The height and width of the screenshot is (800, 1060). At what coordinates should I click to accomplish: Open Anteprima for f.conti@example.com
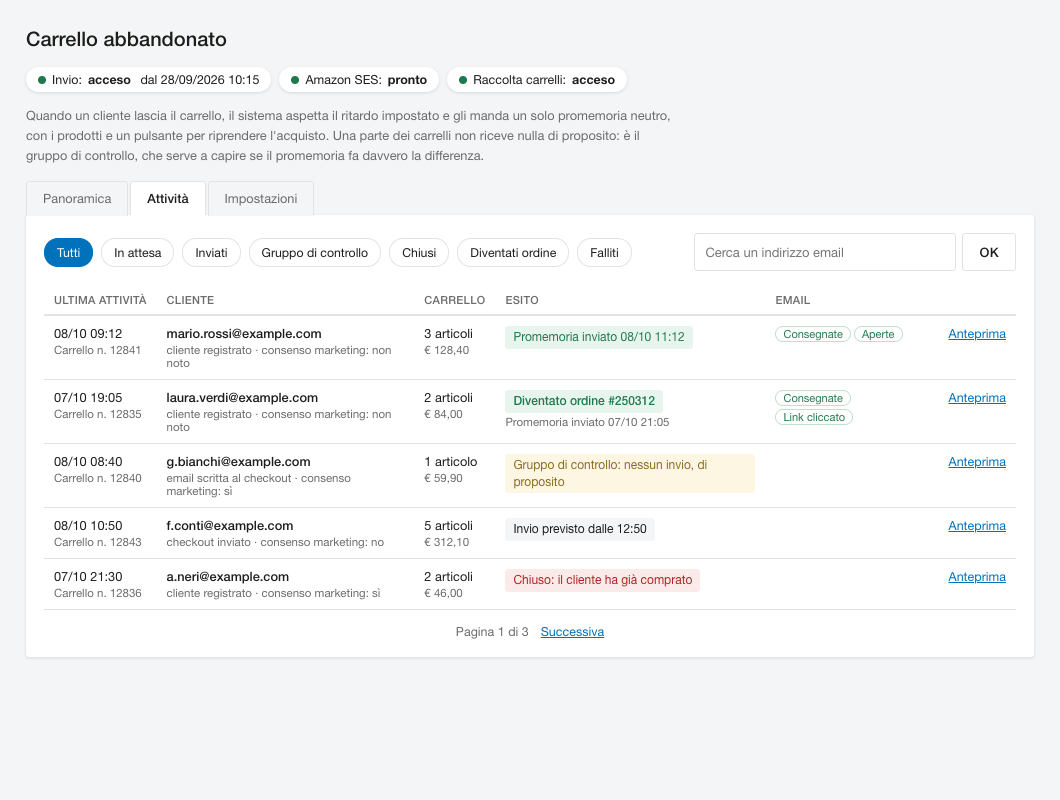point(977,526)
